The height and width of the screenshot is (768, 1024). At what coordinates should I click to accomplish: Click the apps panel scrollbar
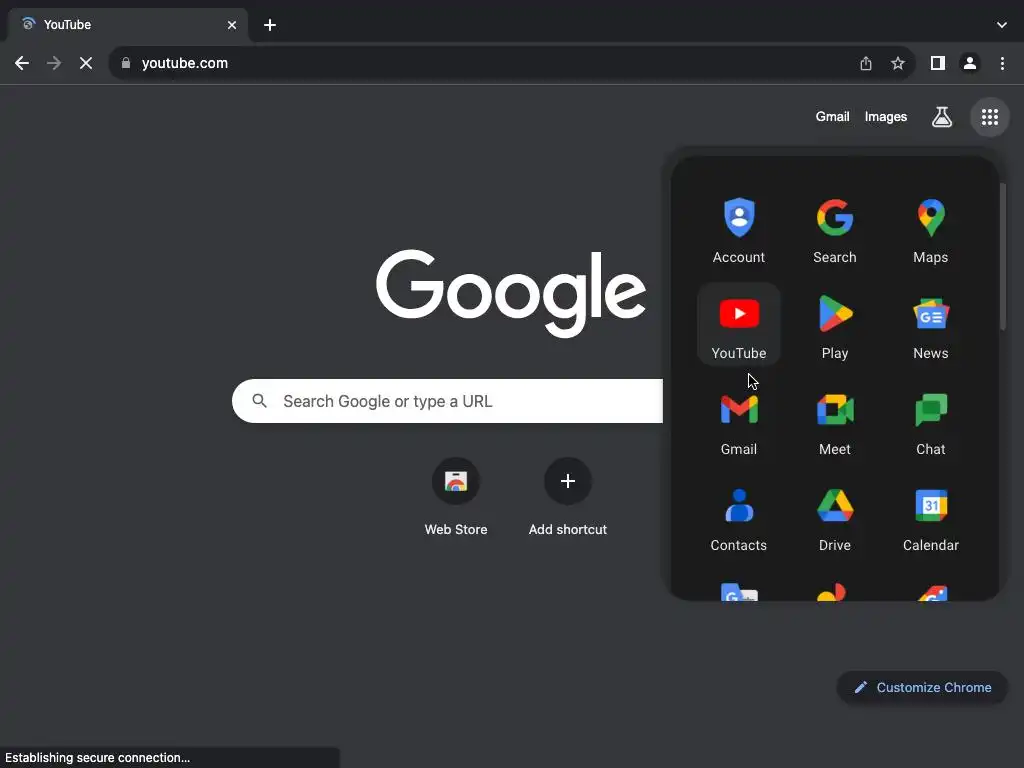pos(1003,256)
